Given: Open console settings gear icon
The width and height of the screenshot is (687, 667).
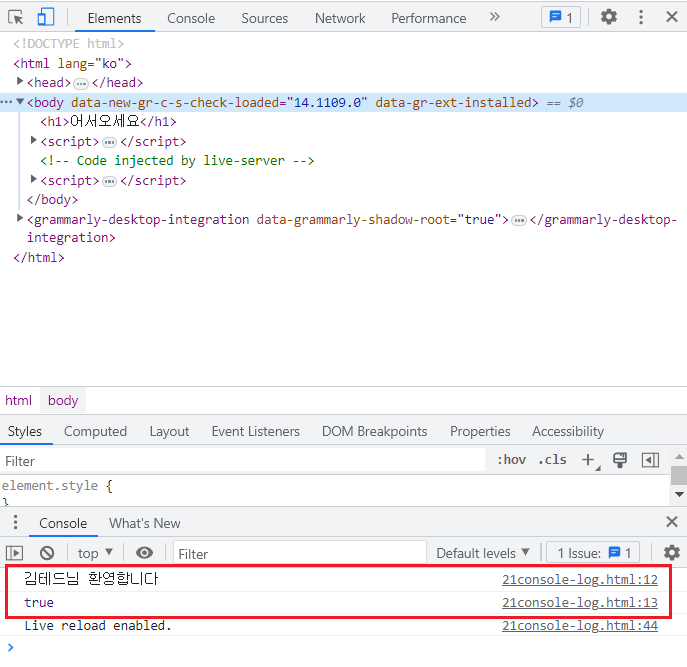Looking at the screenshot, I should [672, 553].
